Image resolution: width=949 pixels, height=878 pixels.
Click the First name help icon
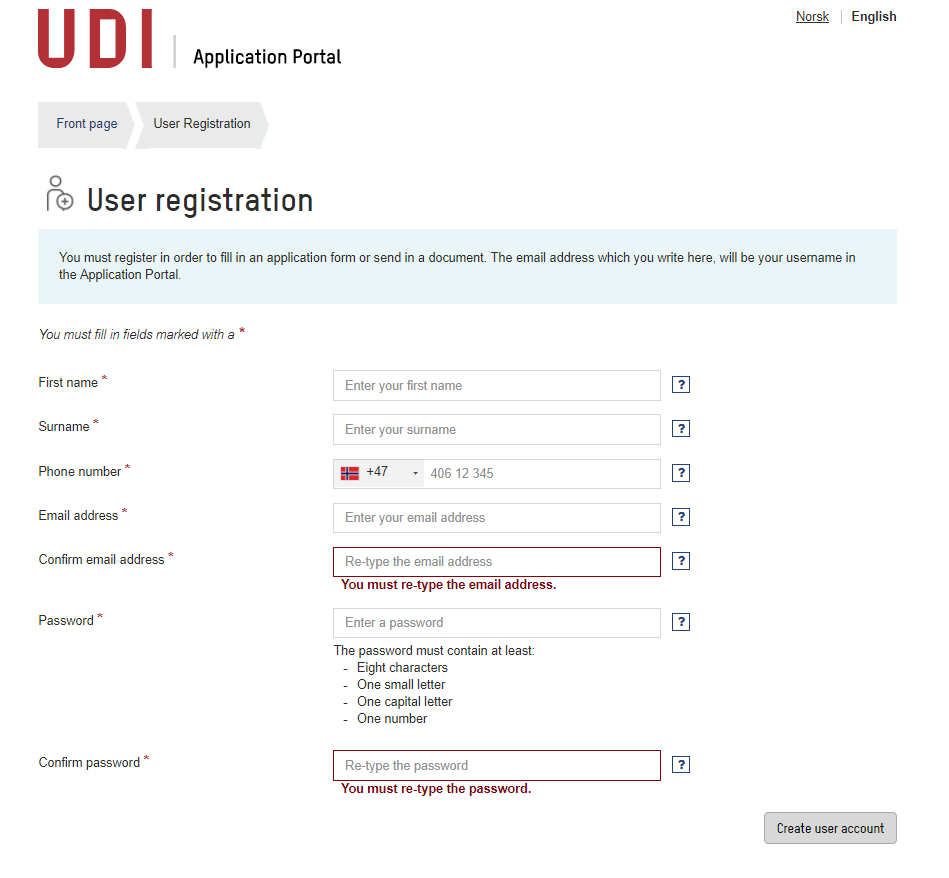(681, 385)
